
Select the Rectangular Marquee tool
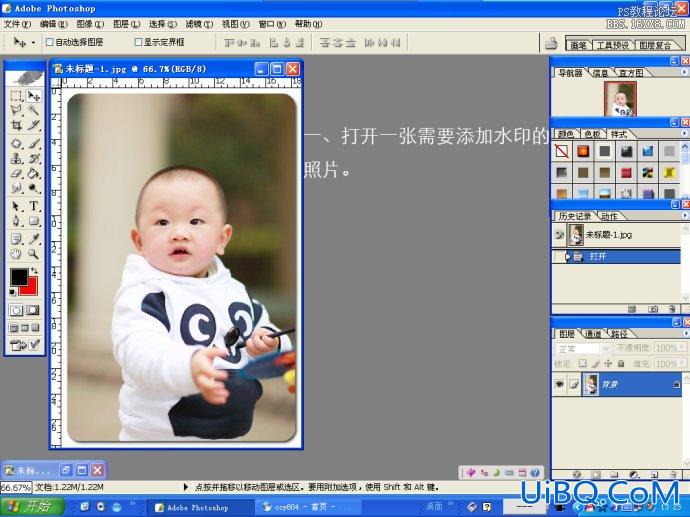(x=17, y=95)
